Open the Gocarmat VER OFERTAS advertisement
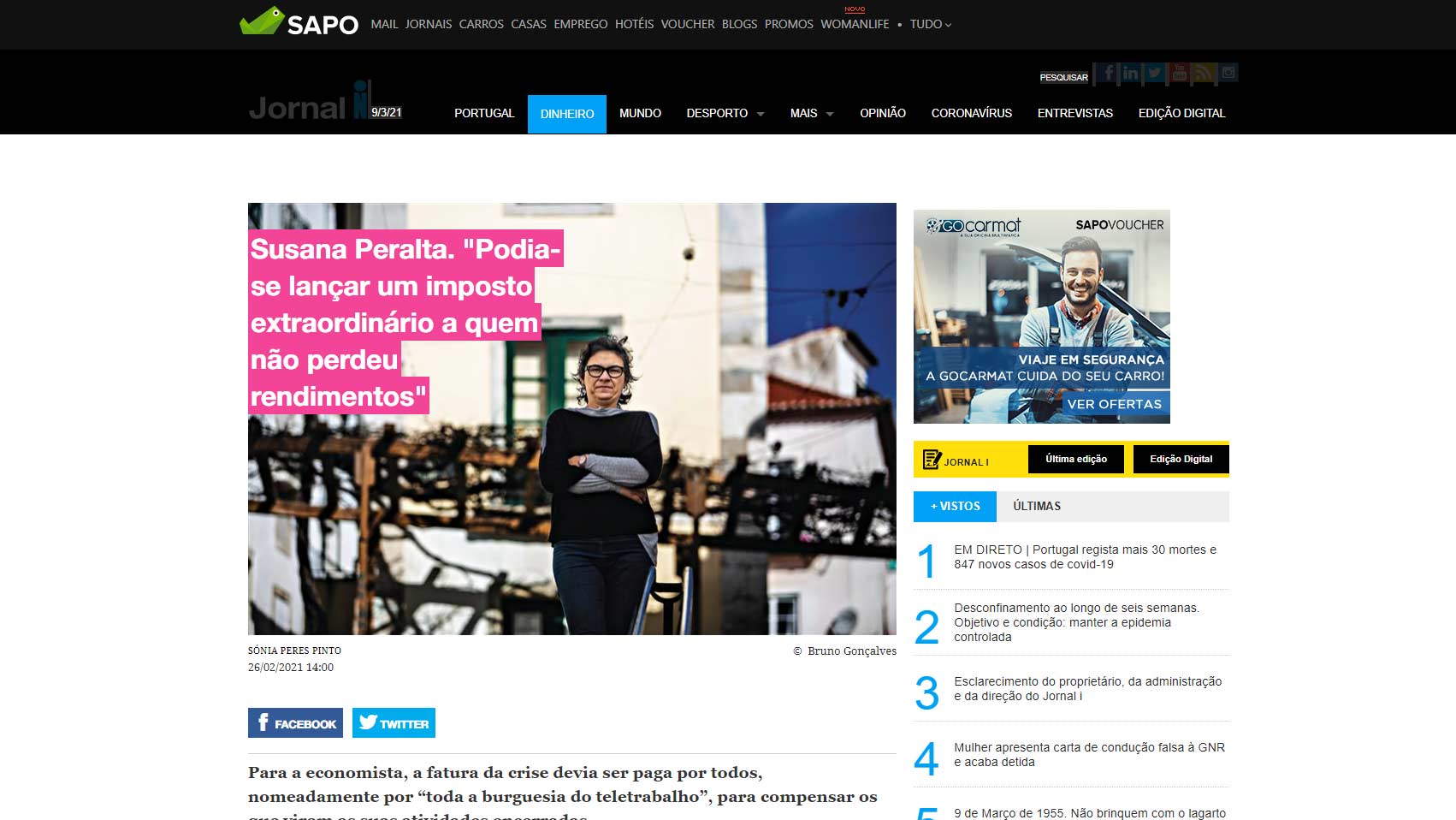 coord(1114,404)
